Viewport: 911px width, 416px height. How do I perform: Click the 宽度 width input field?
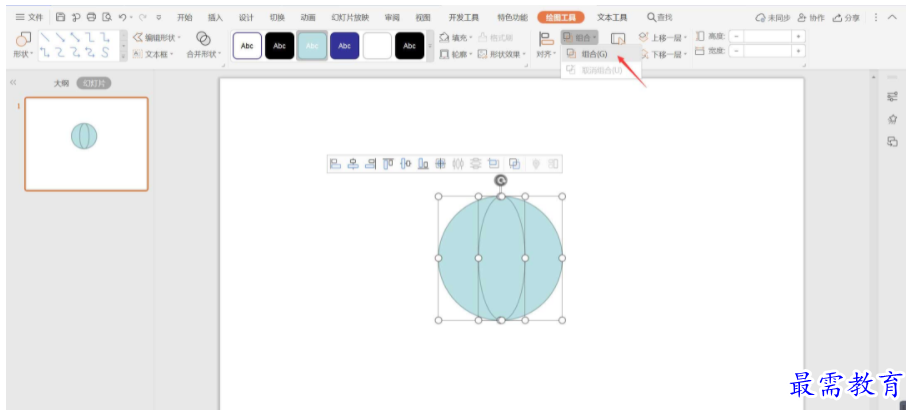(x=768, y=51)
